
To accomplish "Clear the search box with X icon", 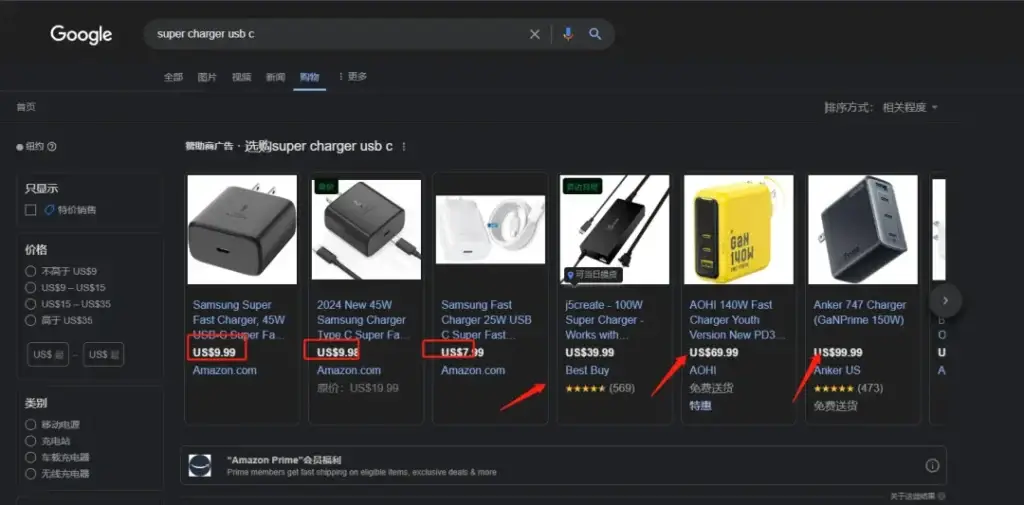I will click(x=534, y=35).
